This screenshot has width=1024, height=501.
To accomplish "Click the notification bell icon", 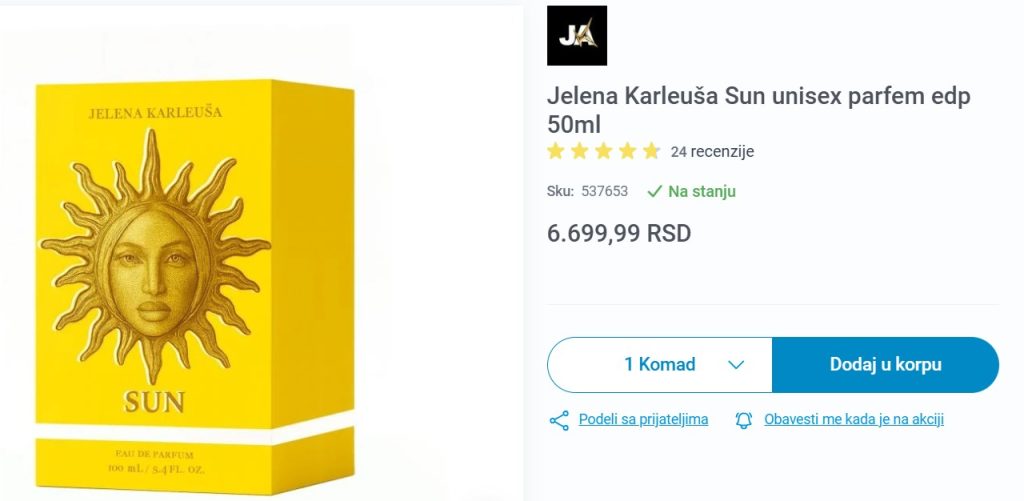I will click(744, 420).
